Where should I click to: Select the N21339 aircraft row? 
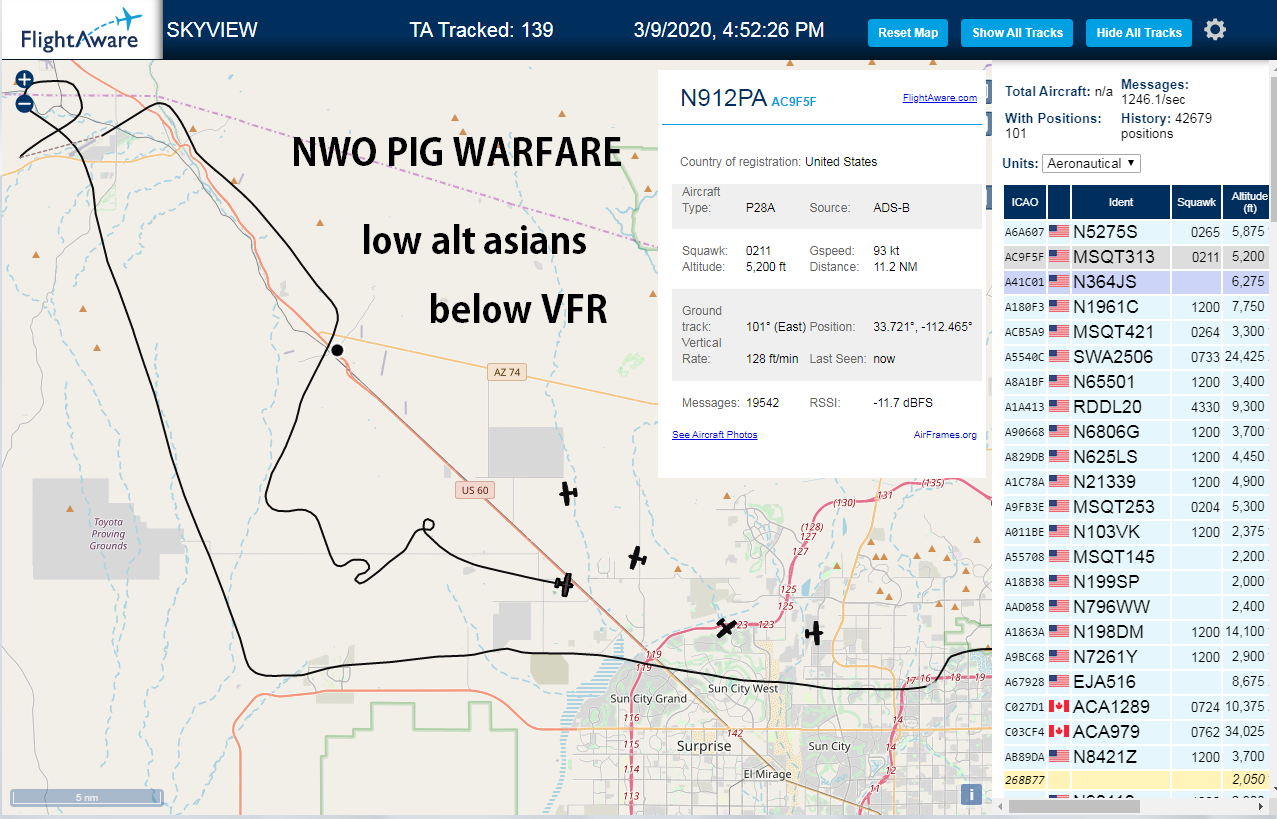pos(1137,481)
